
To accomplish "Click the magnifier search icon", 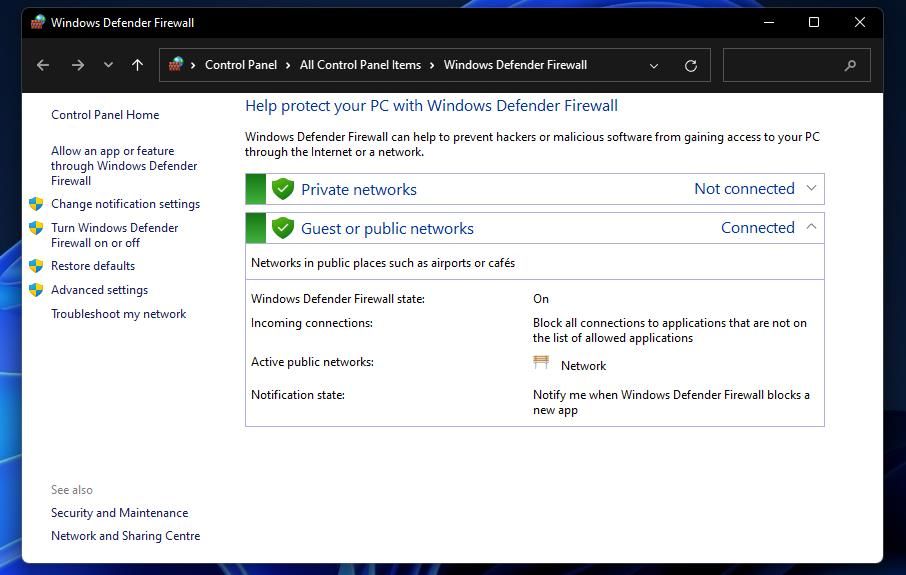I will tap(849, 65).
